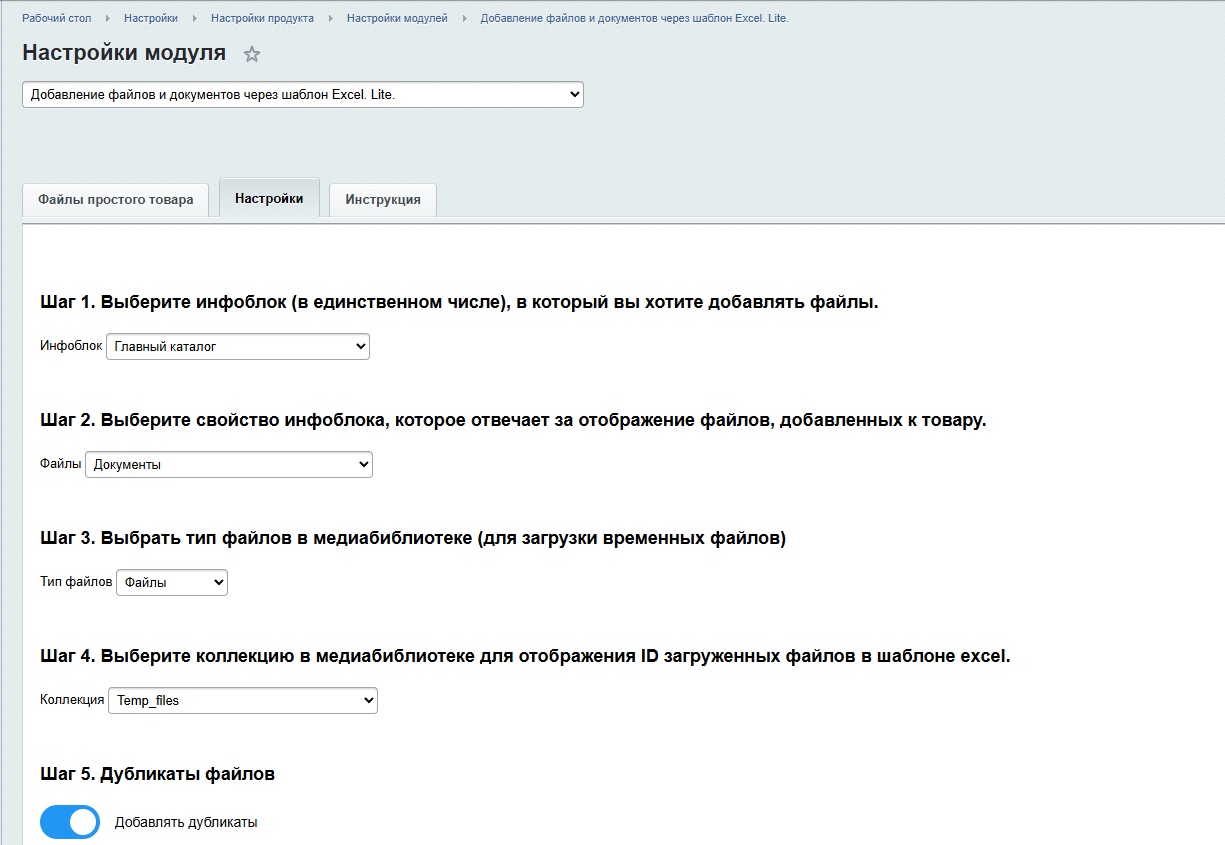This screenshot has width=1225, height=845.
Task: Open the Инфоблок dropdown showing Главный каталог
Action: (x=237, y=346)
